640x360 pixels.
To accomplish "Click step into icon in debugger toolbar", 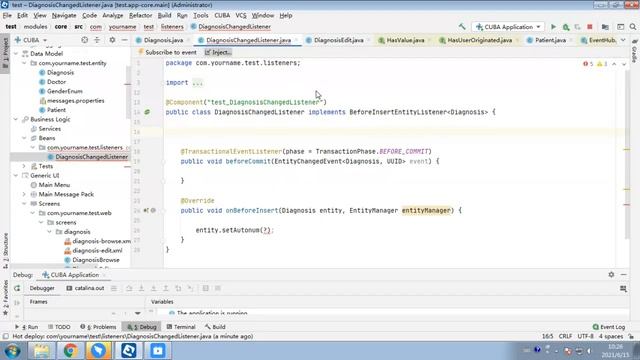I will pyautogui.click(x=141, y=288).
